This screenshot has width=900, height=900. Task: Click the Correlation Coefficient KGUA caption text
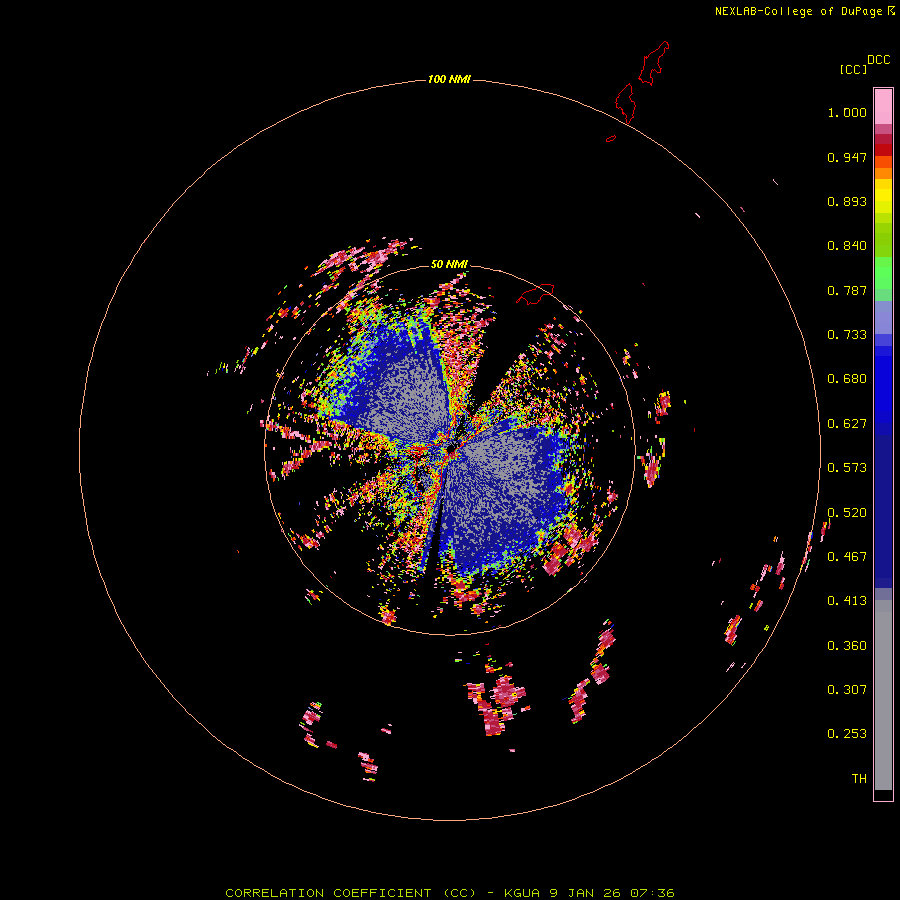click(449, 893)
